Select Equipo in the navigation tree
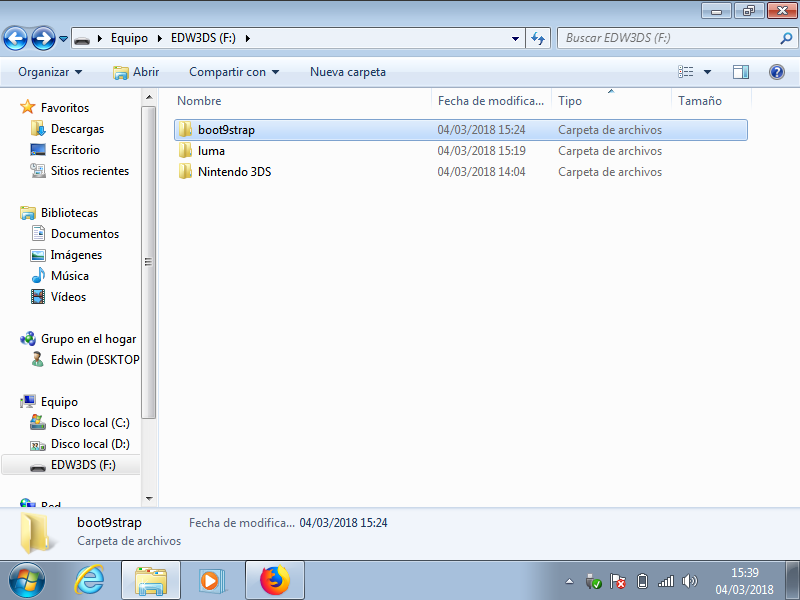800x600 pixels. point(59,402)
